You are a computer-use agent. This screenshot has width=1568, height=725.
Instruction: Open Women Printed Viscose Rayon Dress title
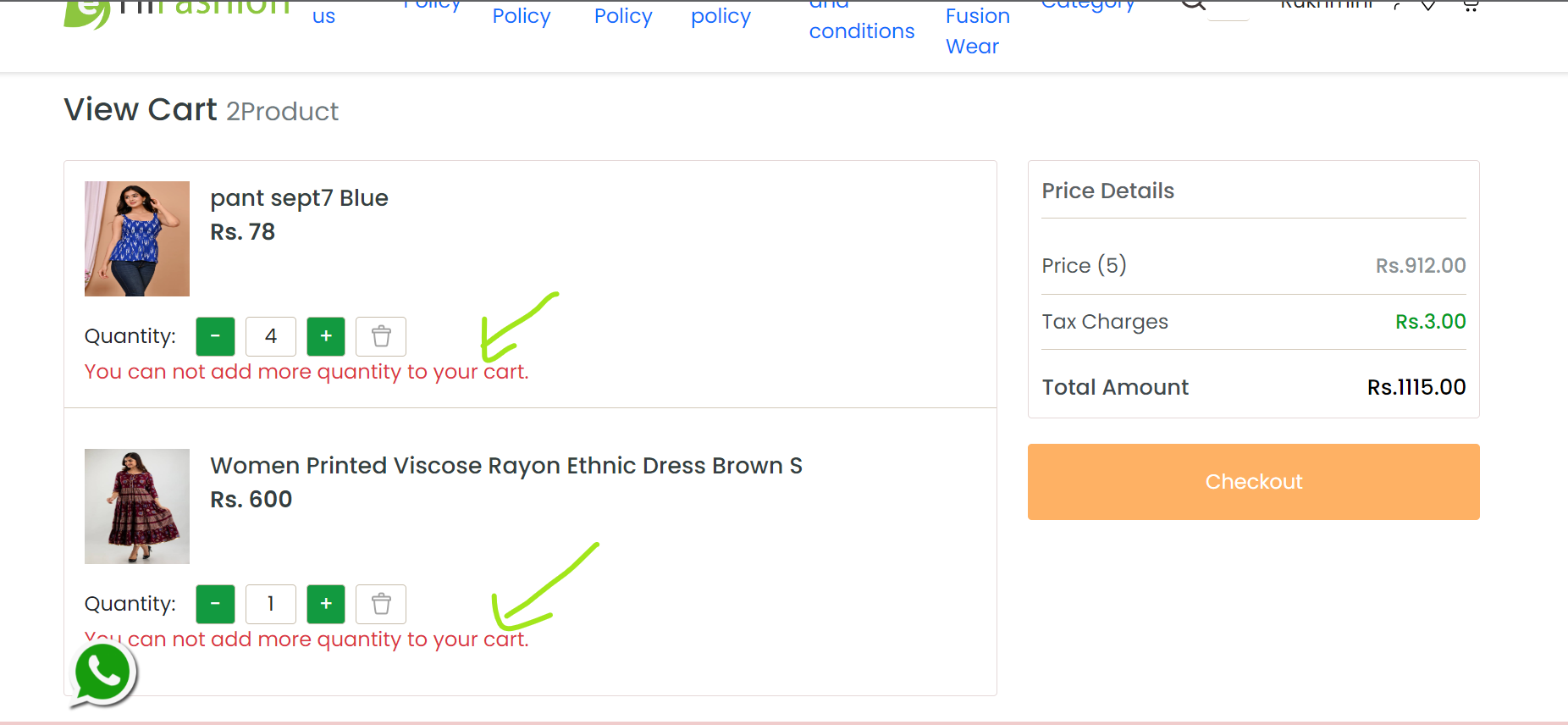[506, 466]
